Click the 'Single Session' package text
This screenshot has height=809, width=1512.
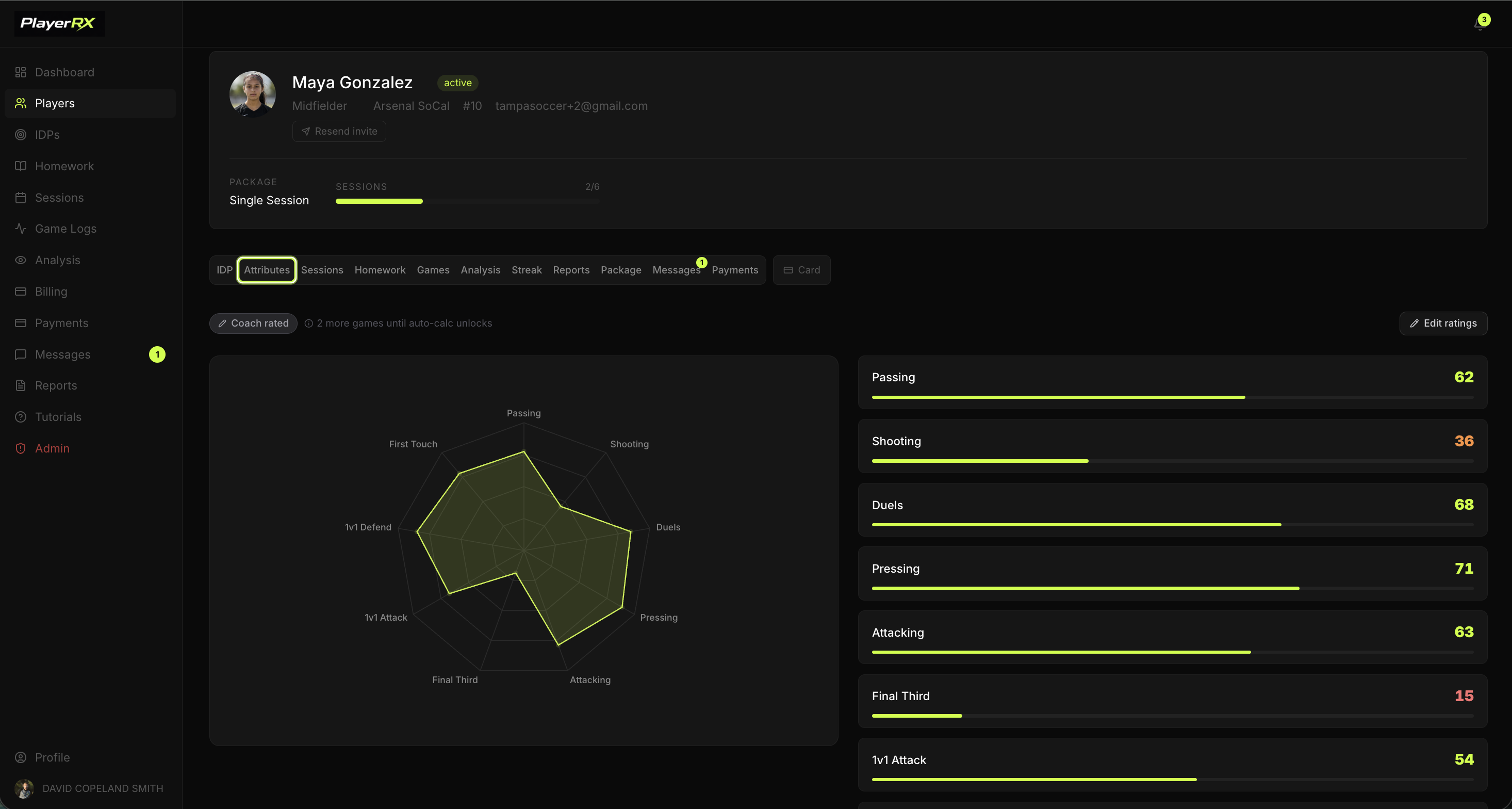[x=269, y=200]
